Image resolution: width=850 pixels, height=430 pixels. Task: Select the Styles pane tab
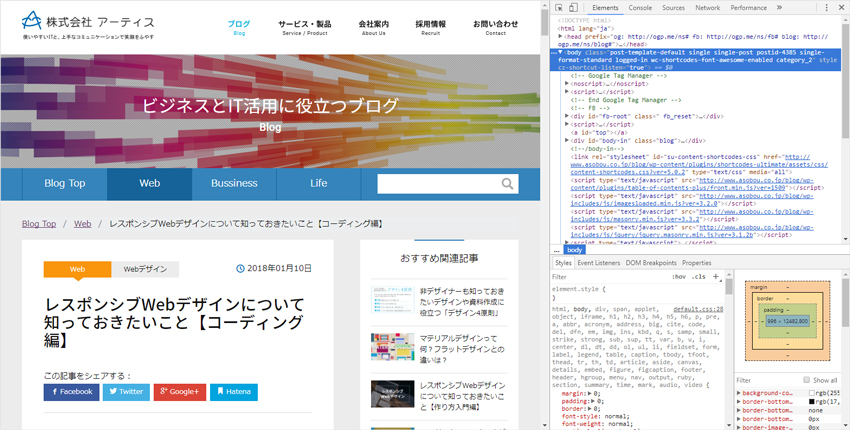(563, 262)
